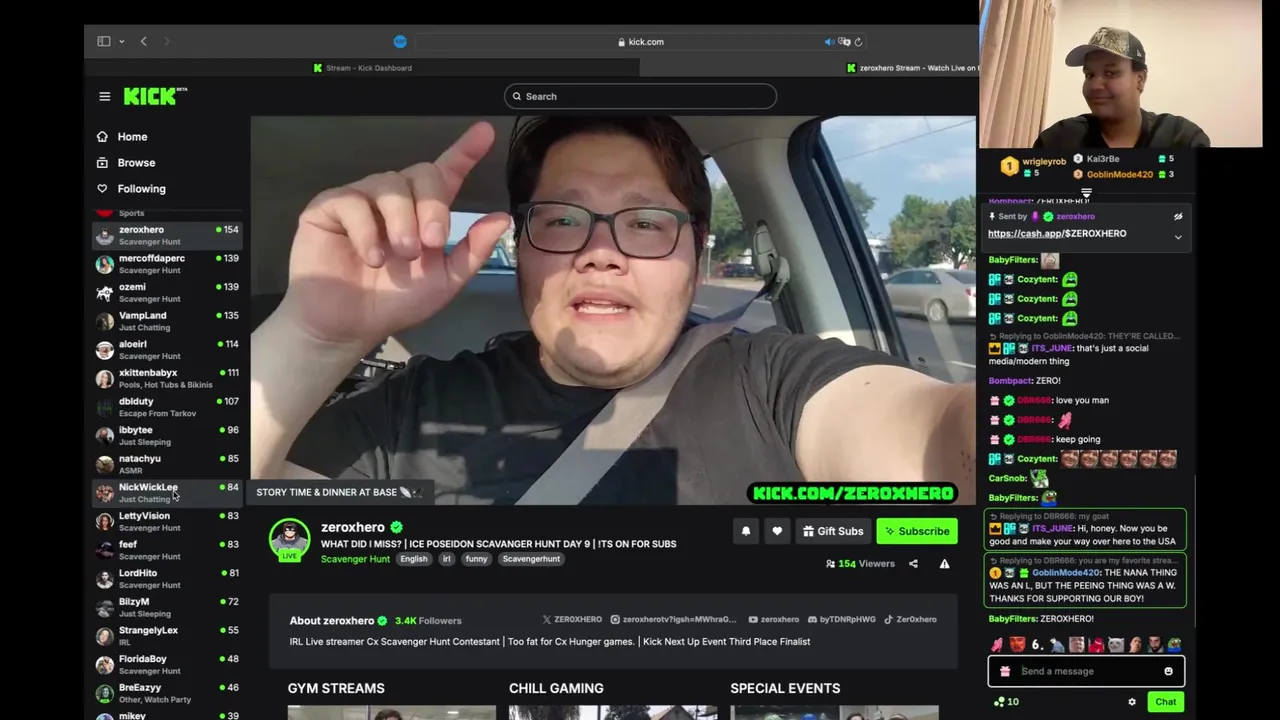Open ozemi channel in sidebar
Screen dimensions: 1280x720
pos(167,292)
